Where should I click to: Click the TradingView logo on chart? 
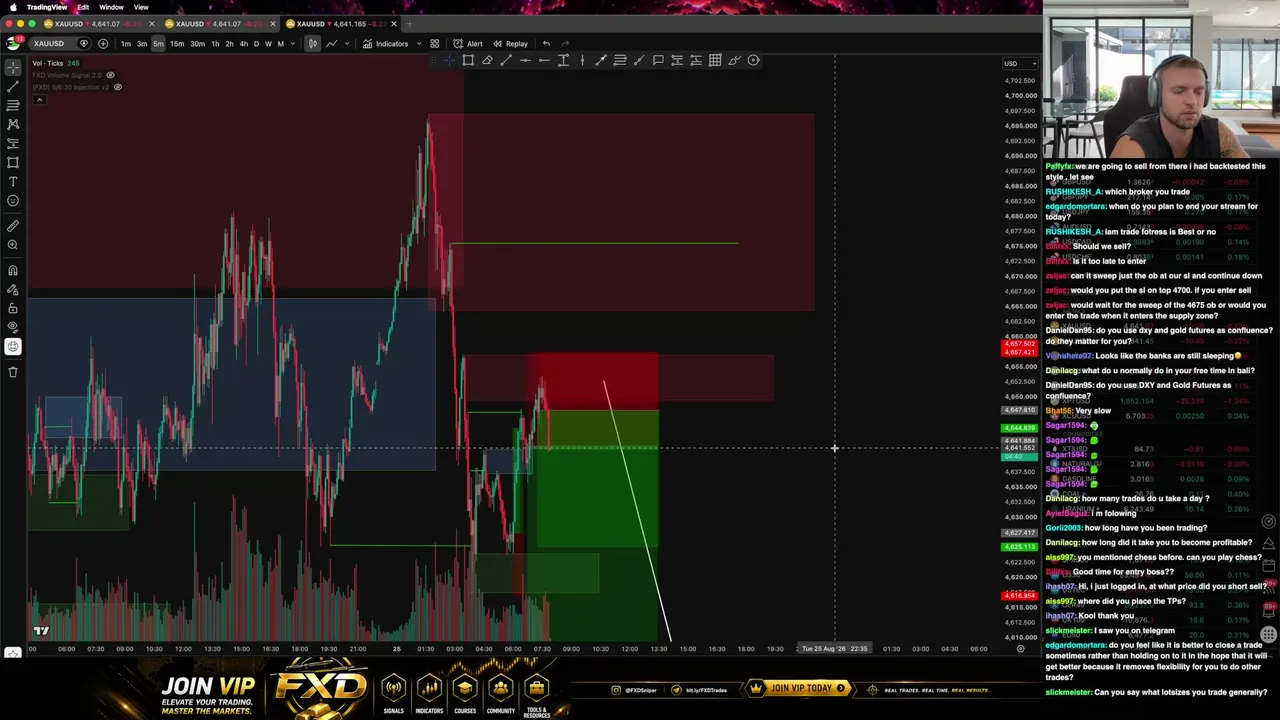point(41,631)
